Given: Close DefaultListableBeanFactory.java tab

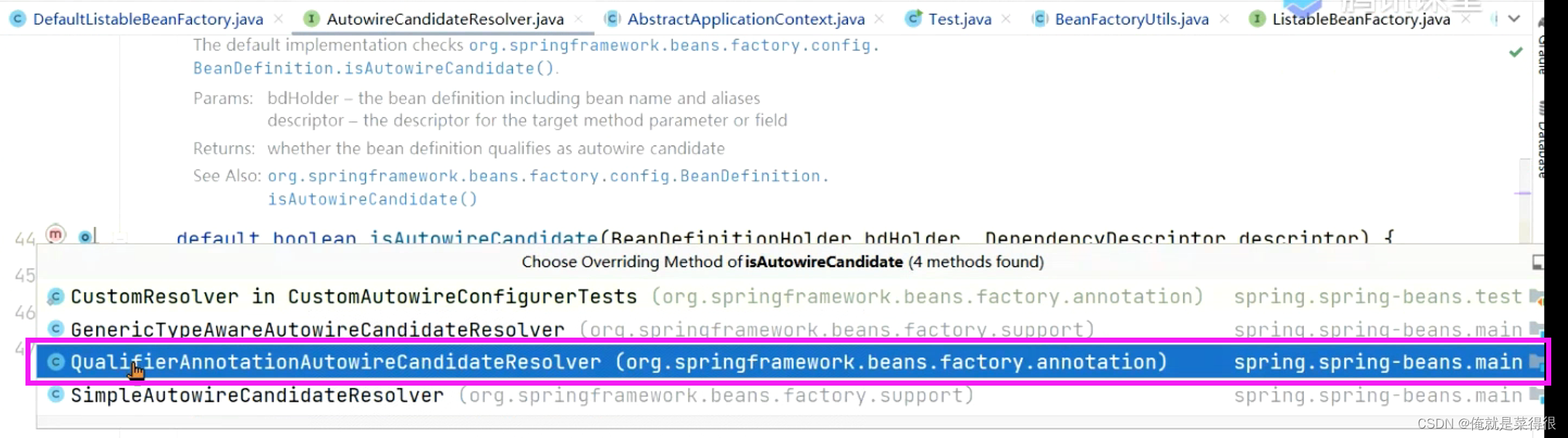Looking at the screenshot, I should 279,19.
